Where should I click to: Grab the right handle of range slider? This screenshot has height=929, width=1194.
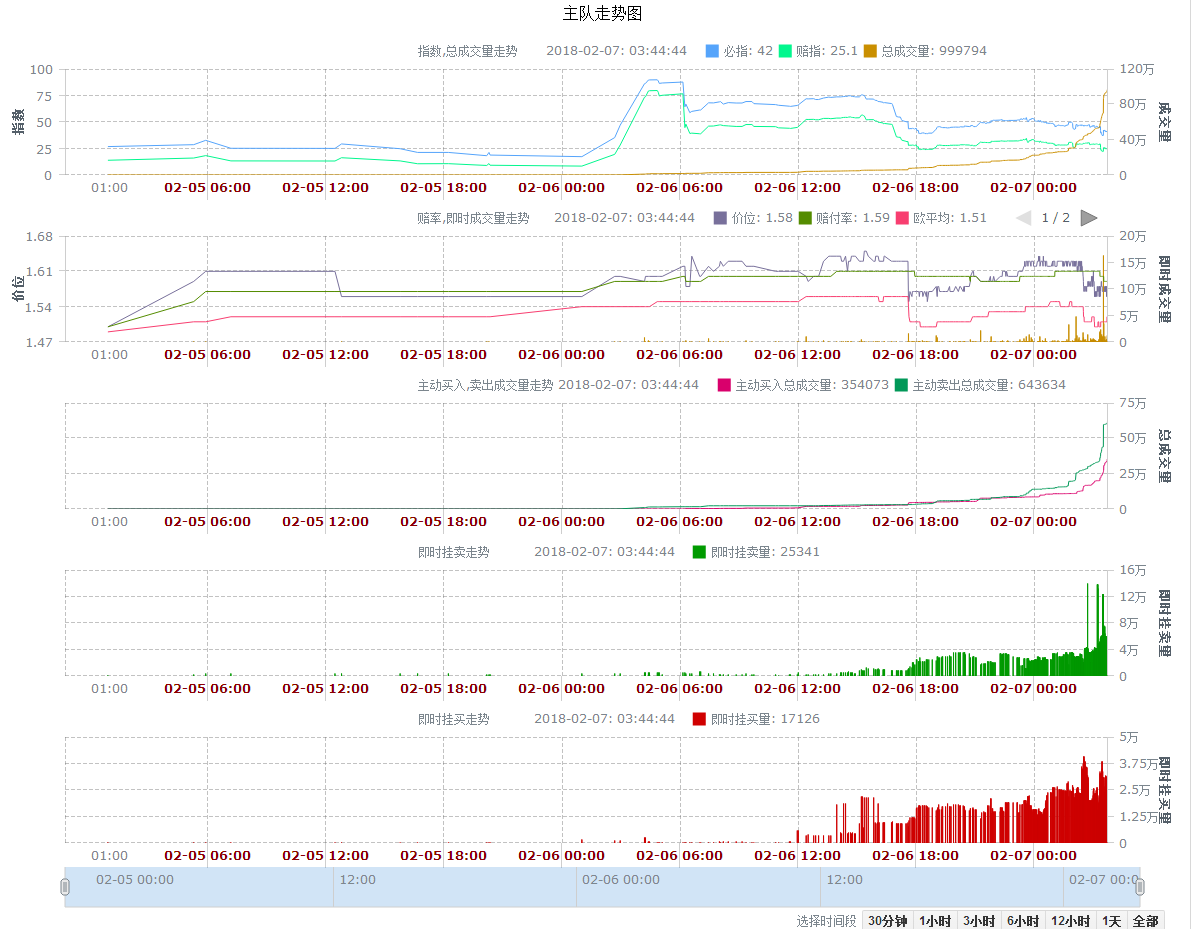[x=1140, y=886]
